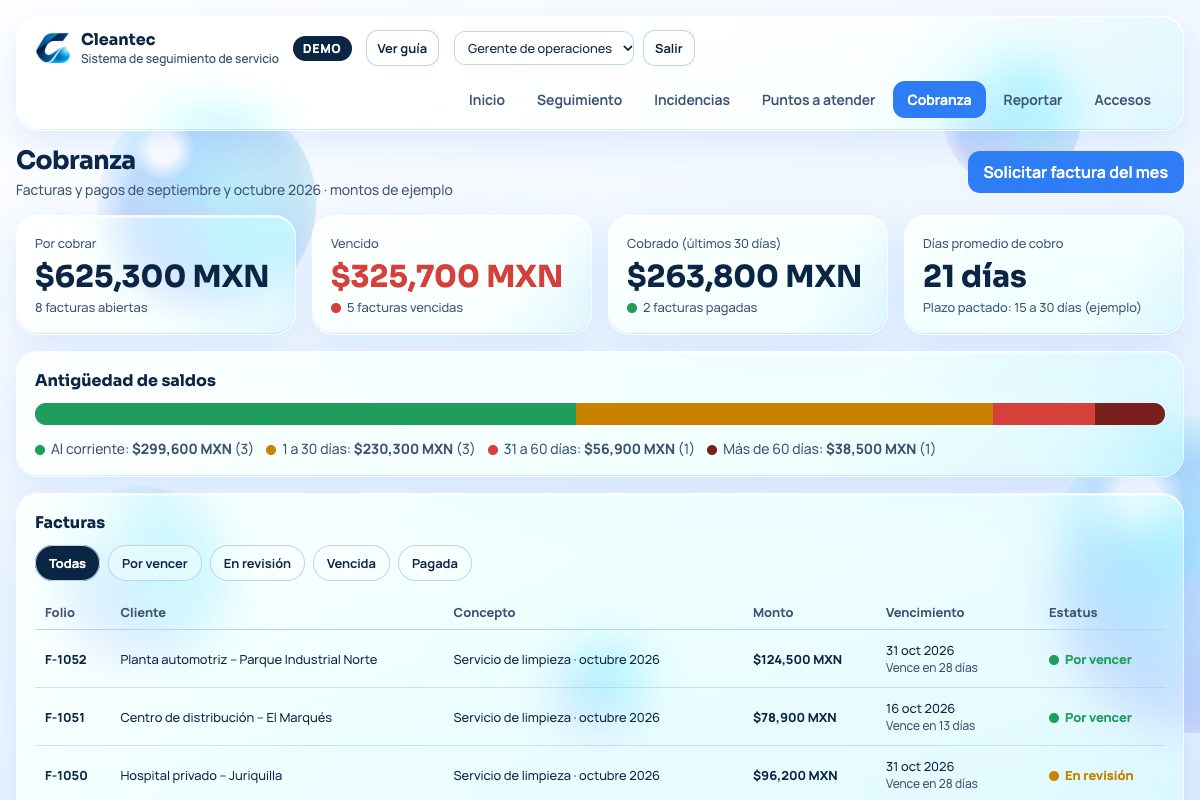
Task: Click the Cleantec logo icon
Action: point(53,48)
